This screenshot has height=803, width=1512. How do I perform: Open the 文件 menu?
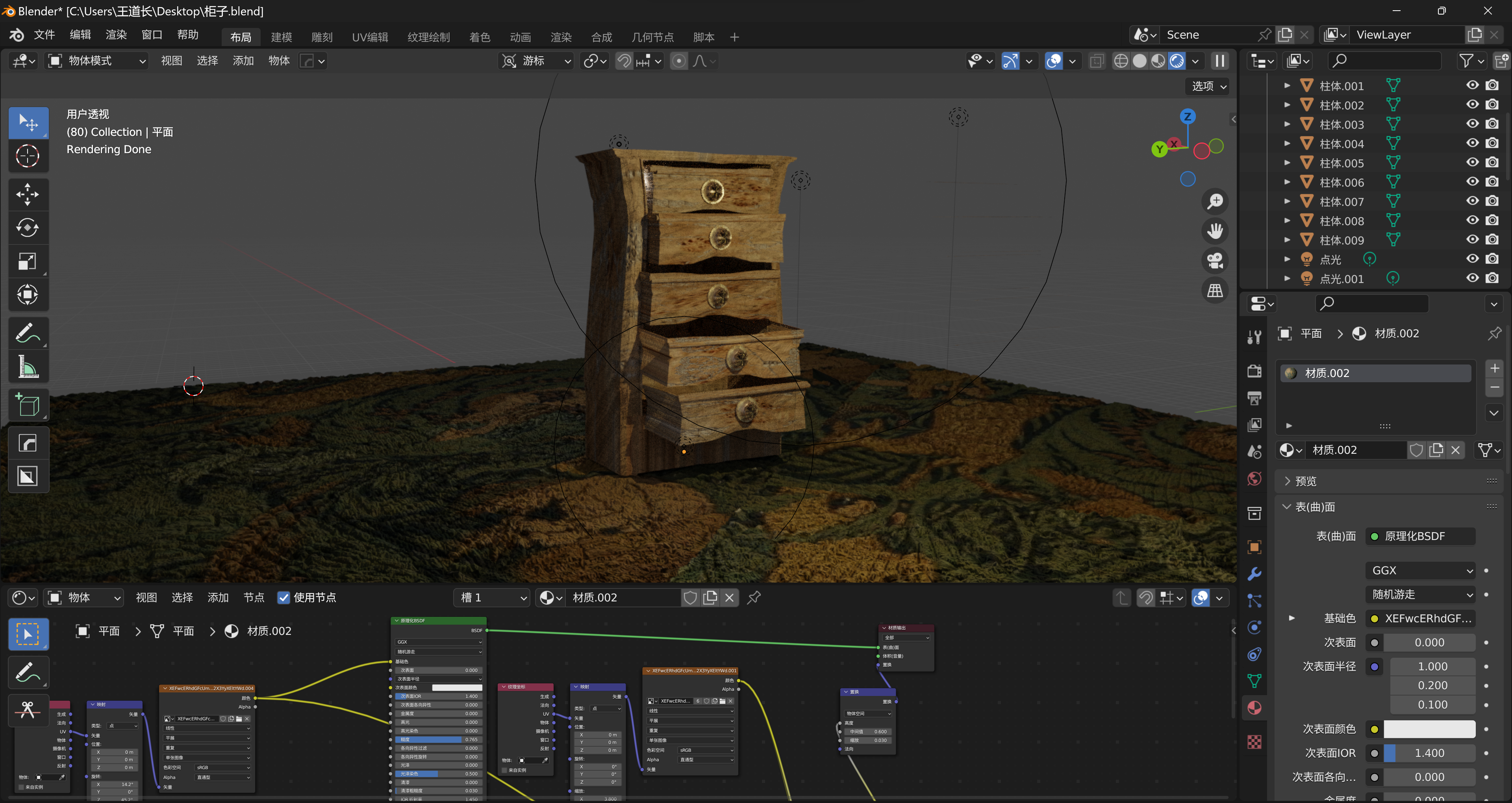pos(44,35)
